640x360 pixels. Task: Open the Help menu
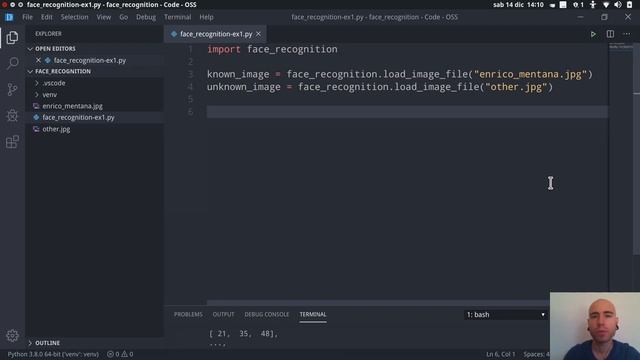pyautogui.click(x=206, y=17)
